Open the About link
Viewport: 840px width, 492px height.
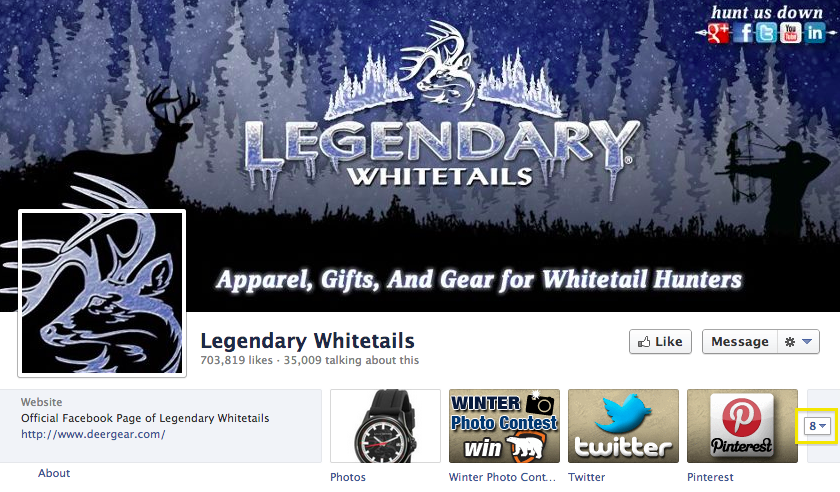click(x=54, y=473)
